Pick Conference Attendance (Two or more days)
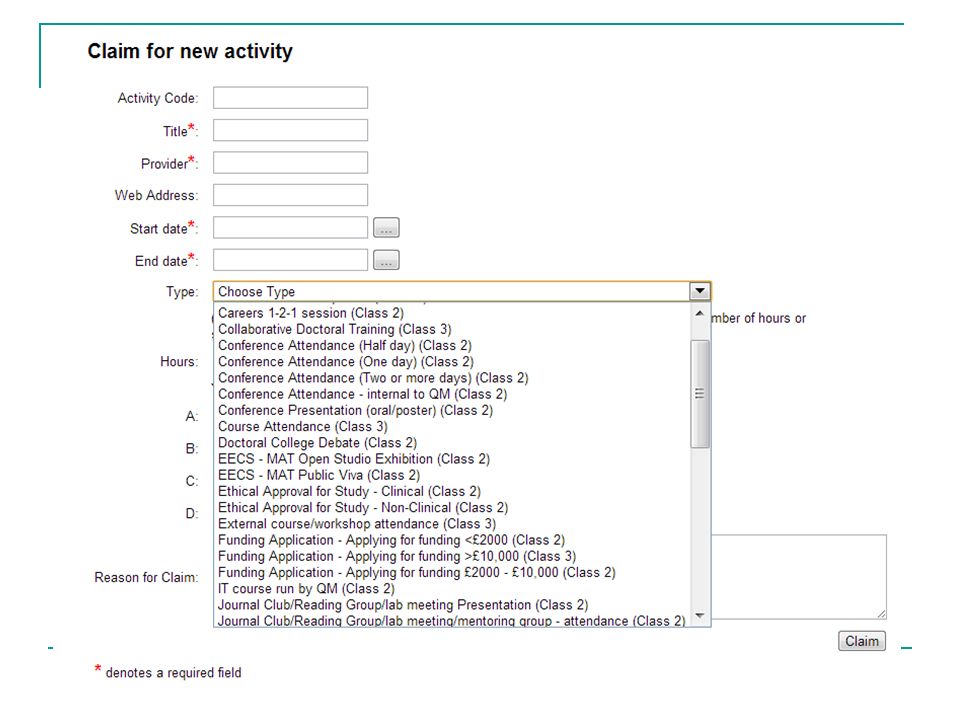 [452, 378]
